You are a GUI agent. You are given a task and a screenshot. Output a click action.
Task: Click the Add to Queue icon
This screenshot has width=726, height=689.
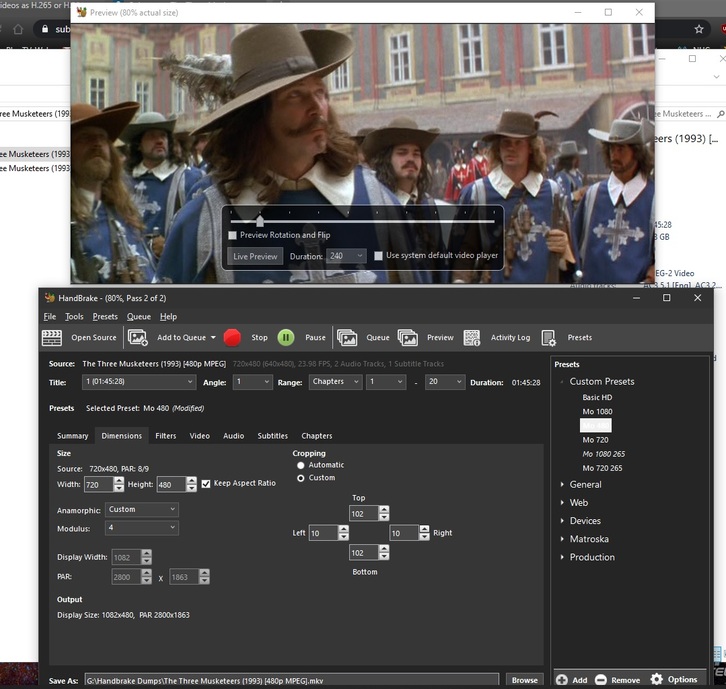coord(138,338)
